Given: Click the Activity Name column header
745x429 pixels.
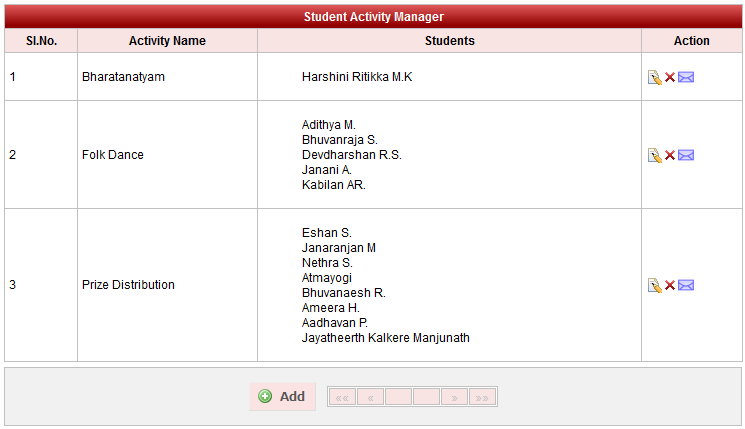Looking at the screenshot, I should (x=167, y=41).
